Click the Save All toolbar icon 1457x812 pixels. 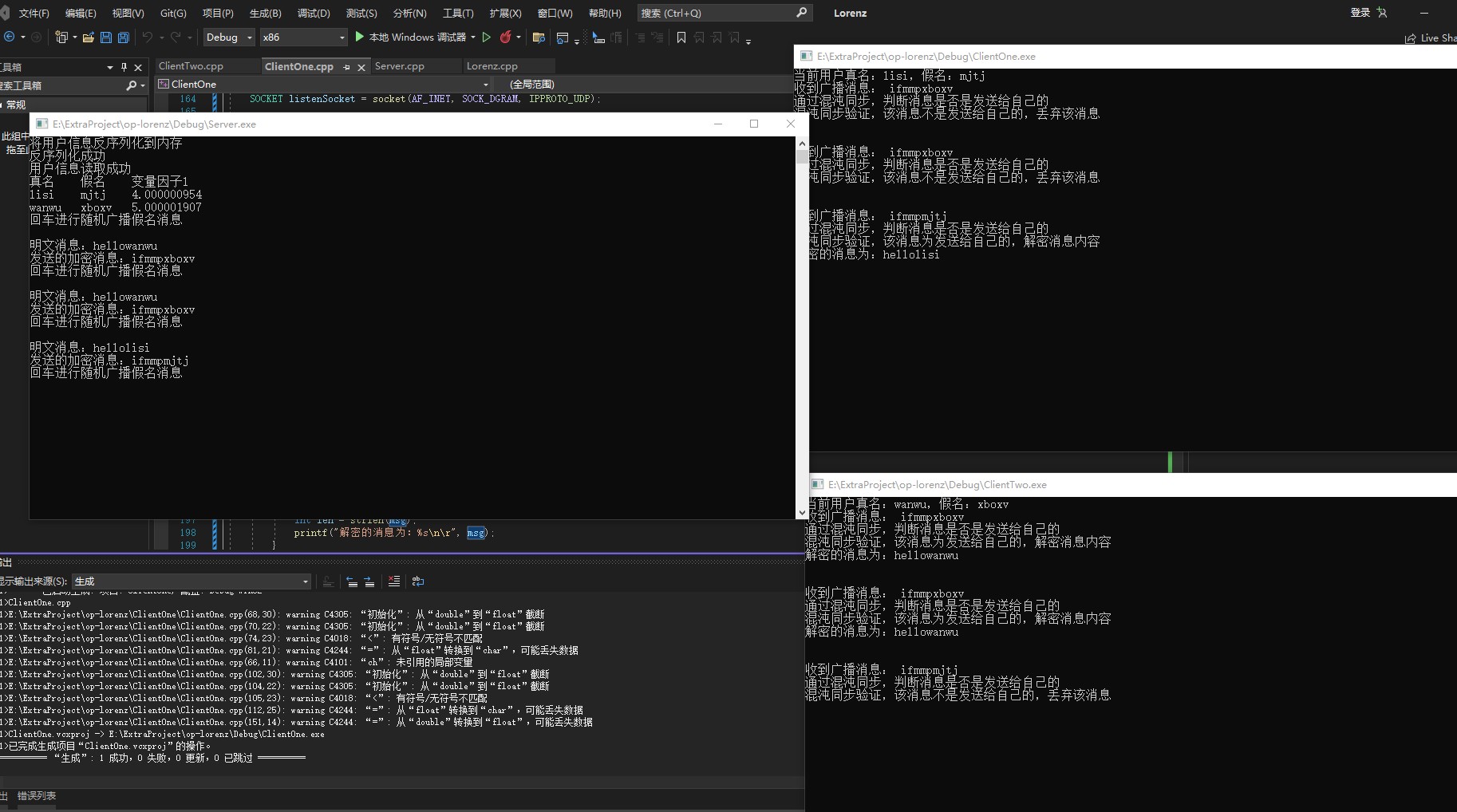tap(124, 37)
